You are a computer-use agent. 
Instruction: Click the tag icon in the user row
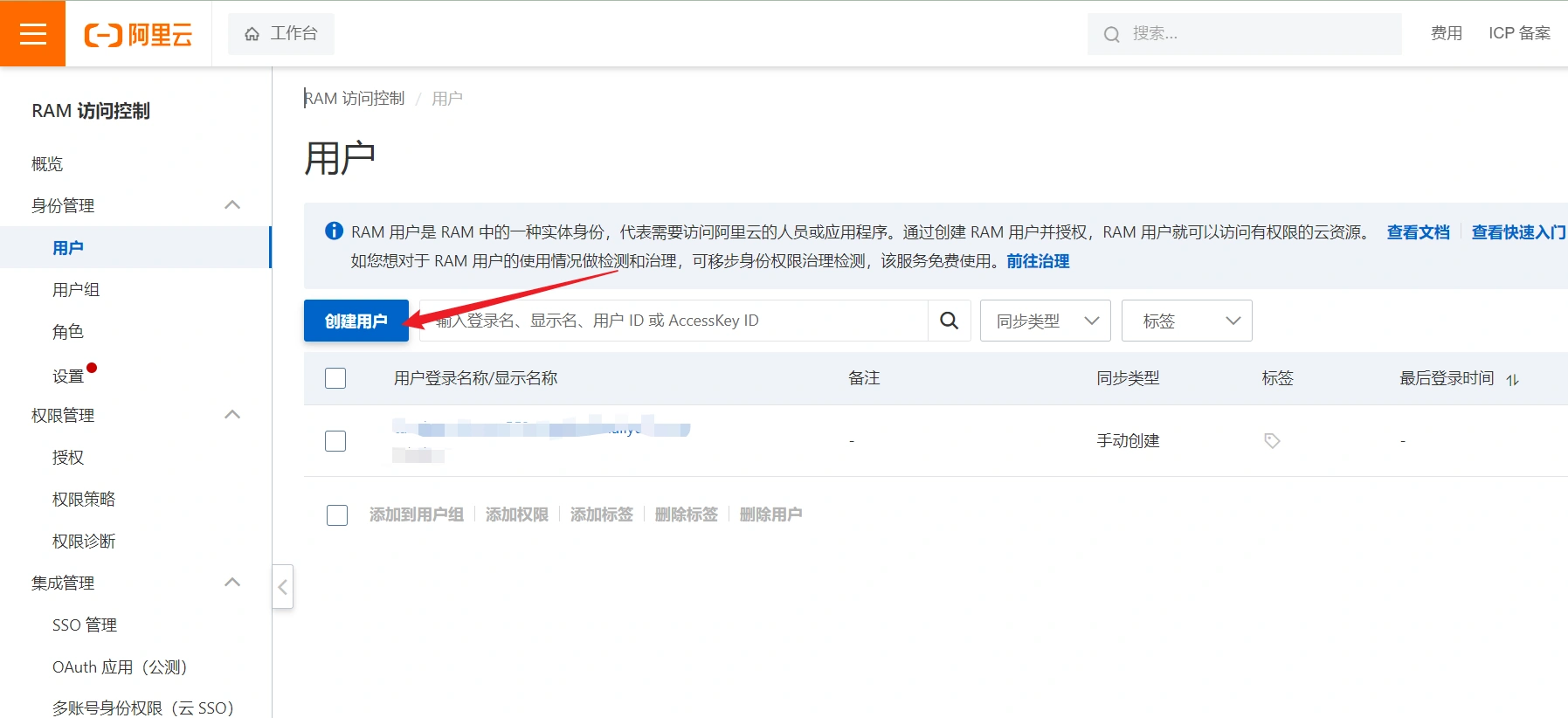(1272, 441)
